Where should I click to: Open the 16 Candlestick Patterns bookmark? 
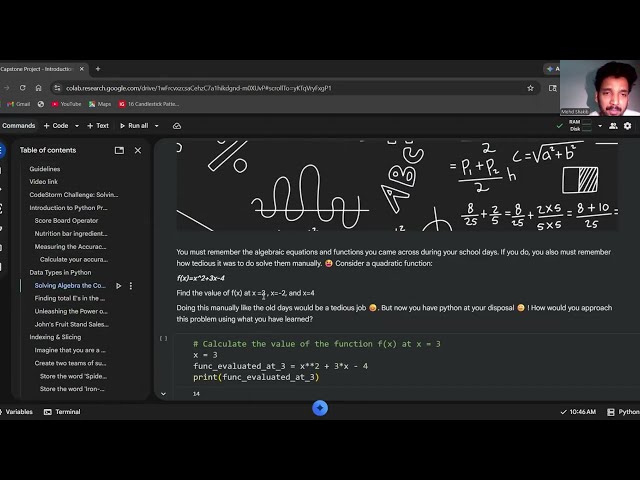[149, 104]
